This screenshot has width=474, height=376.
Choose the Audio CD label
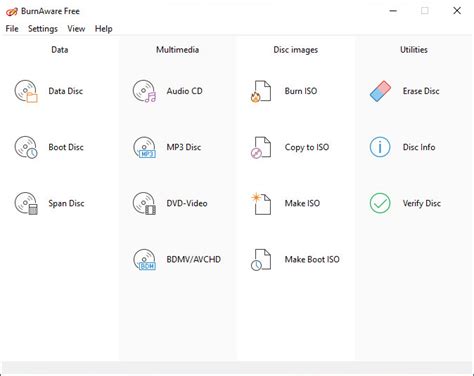click(184, 91)
